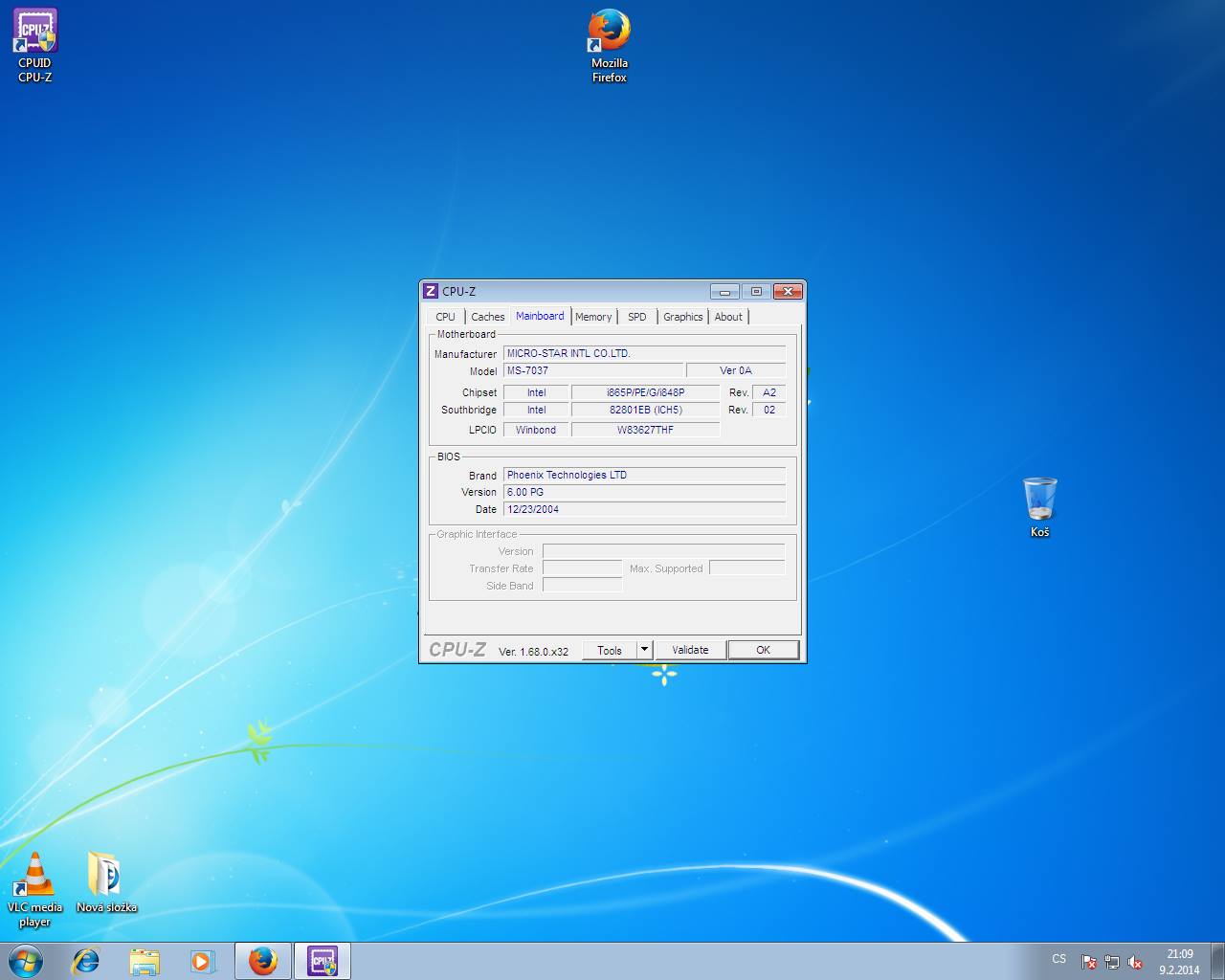Click the Ver. 1.68.0.x32 version text

point(533,652)
